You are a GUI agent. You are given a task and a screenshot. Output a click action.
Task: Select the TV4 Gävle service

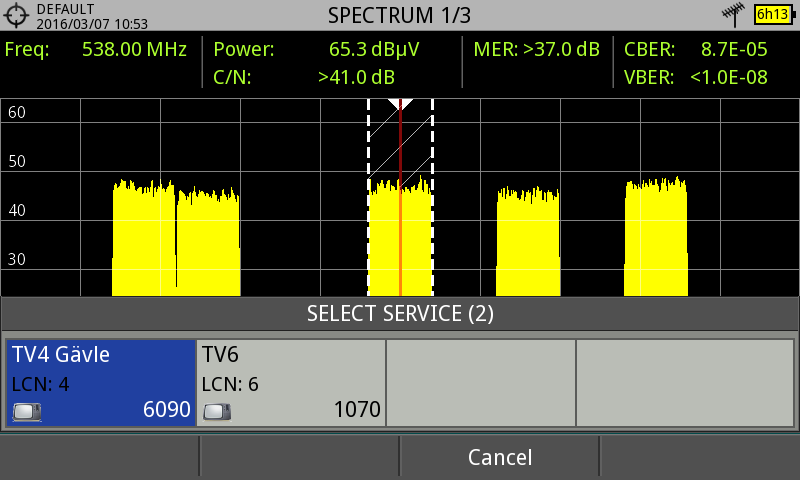(101, 383)
